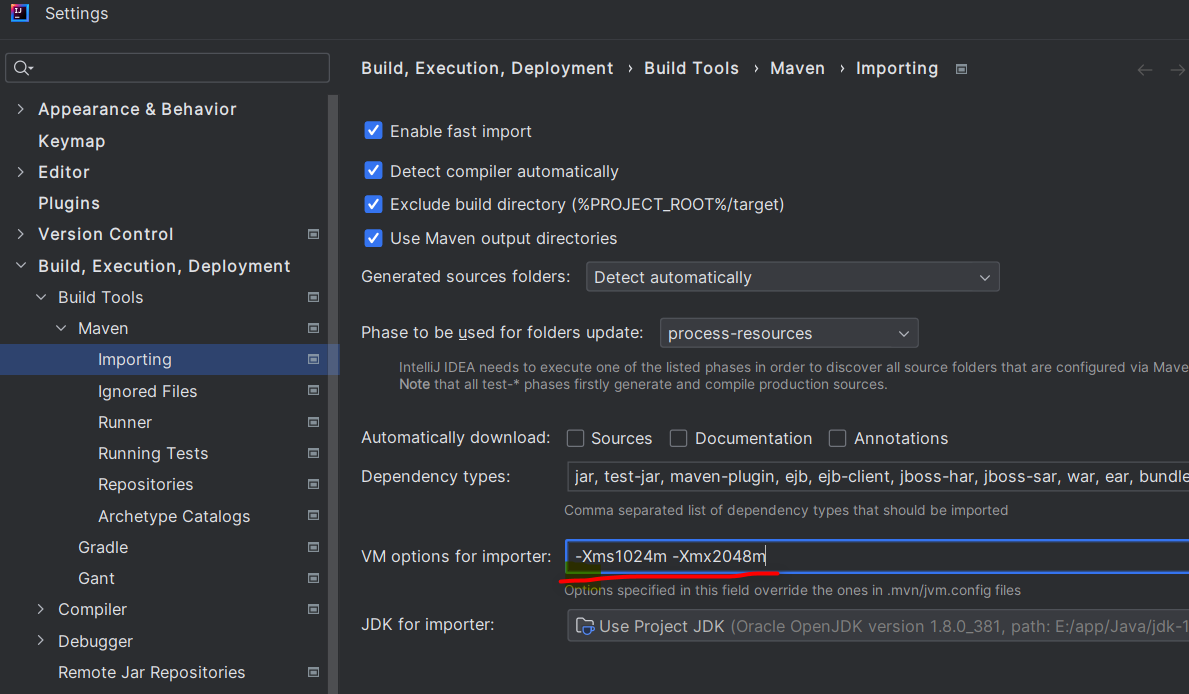
Task: Click project-level icon on Gant row
Action: coord(313,579)
